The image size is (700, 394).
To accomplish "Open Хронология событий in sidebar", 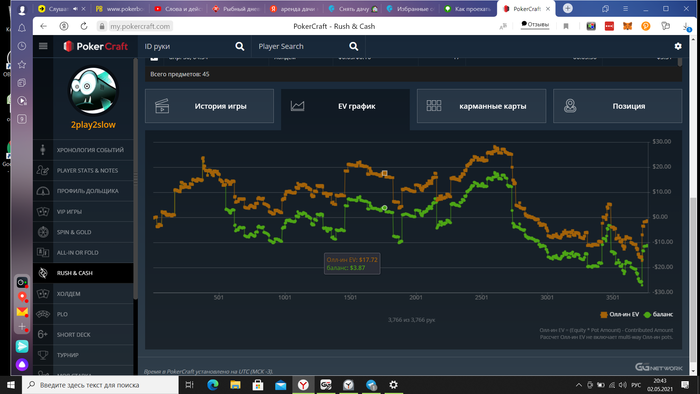I will click(83, 150).
